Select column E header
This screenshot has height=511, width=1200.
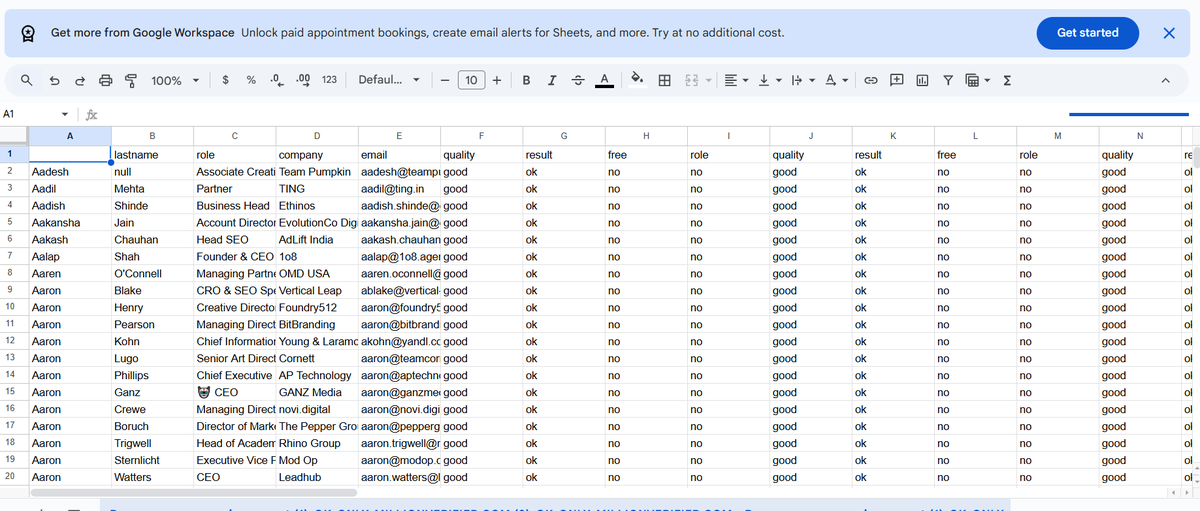coord(399,135)
